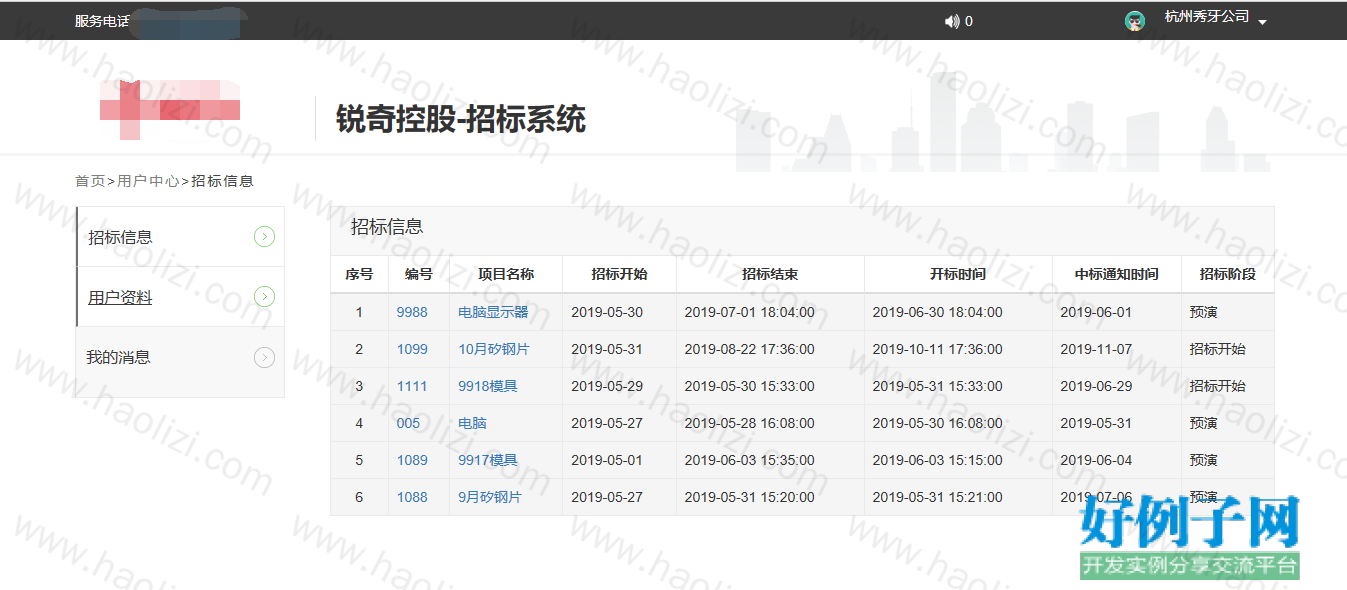Image resolution: width=1347 pixels, height=590 pixels.
Task: Click the 中标通知时间 column header
Action: (1117, 274)
